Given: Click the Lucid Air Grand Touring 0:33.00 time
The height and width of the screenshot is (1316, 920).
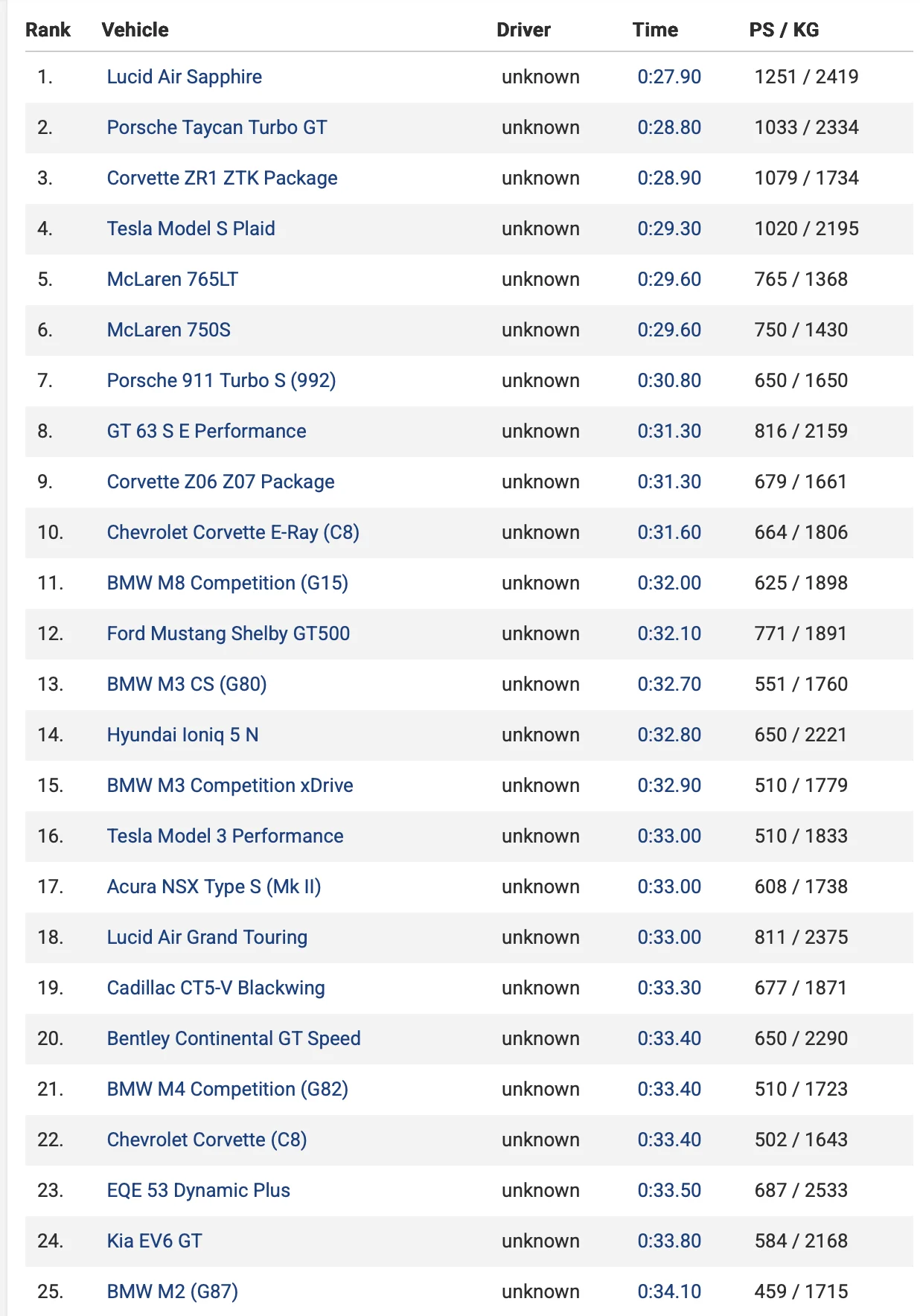Looking at the screenshot, I should click(x=669, y=937).
